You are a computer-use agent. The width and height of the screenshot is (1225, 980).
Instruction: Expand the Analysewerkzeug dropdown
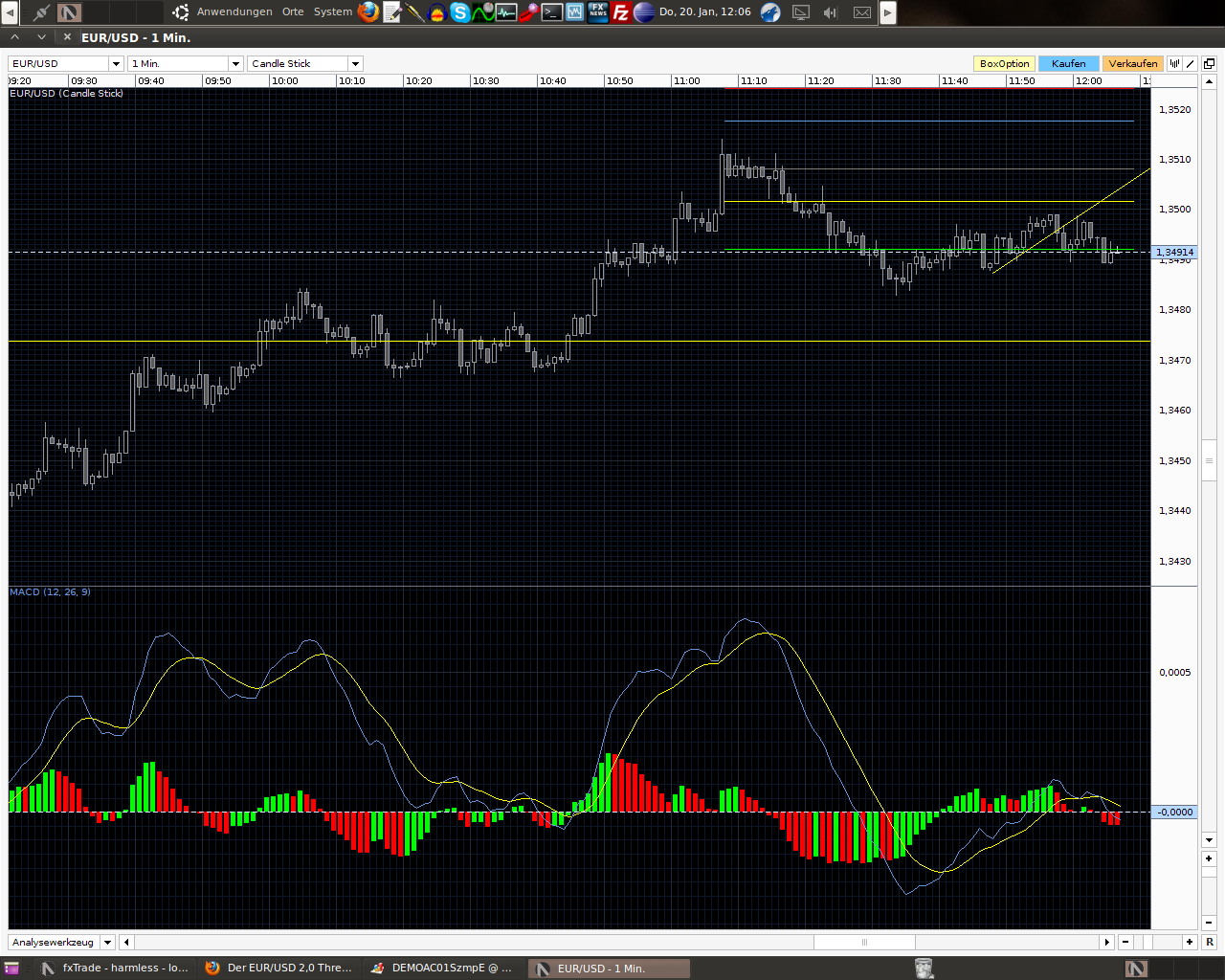[106, 942]
